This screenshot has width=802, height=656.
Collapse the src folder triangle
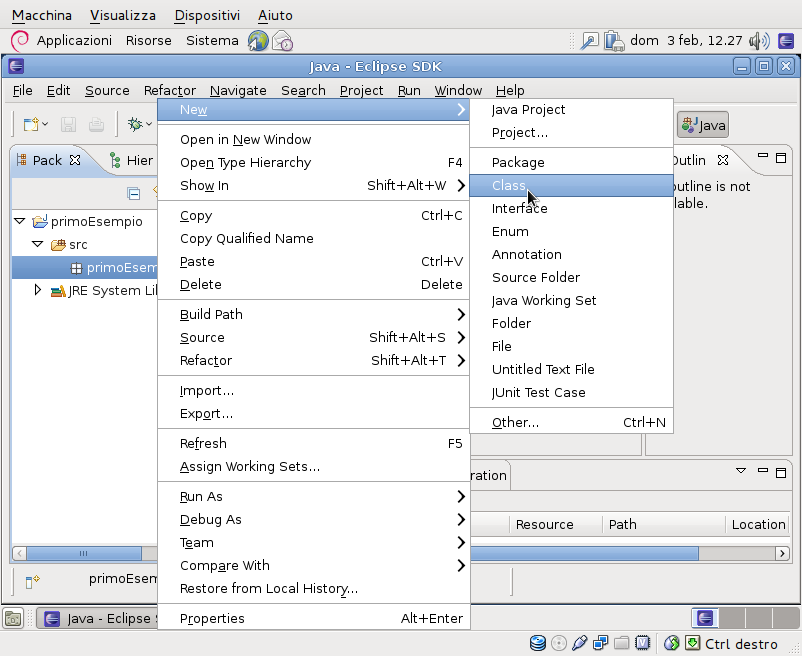(37, 244)
